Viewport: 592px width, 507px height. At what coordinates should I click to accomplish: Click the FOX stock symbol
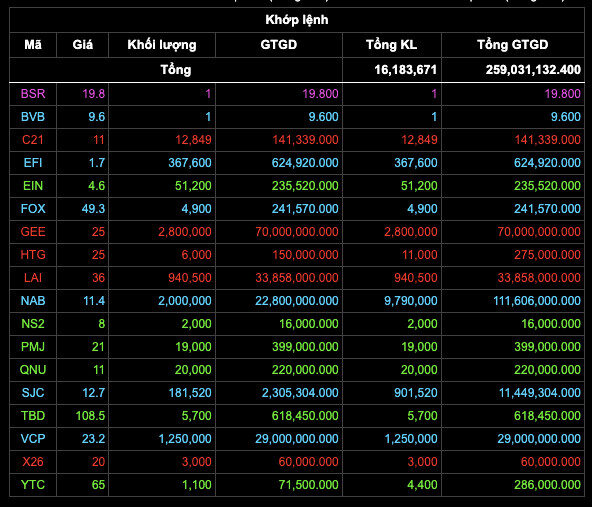pos(33,208)
